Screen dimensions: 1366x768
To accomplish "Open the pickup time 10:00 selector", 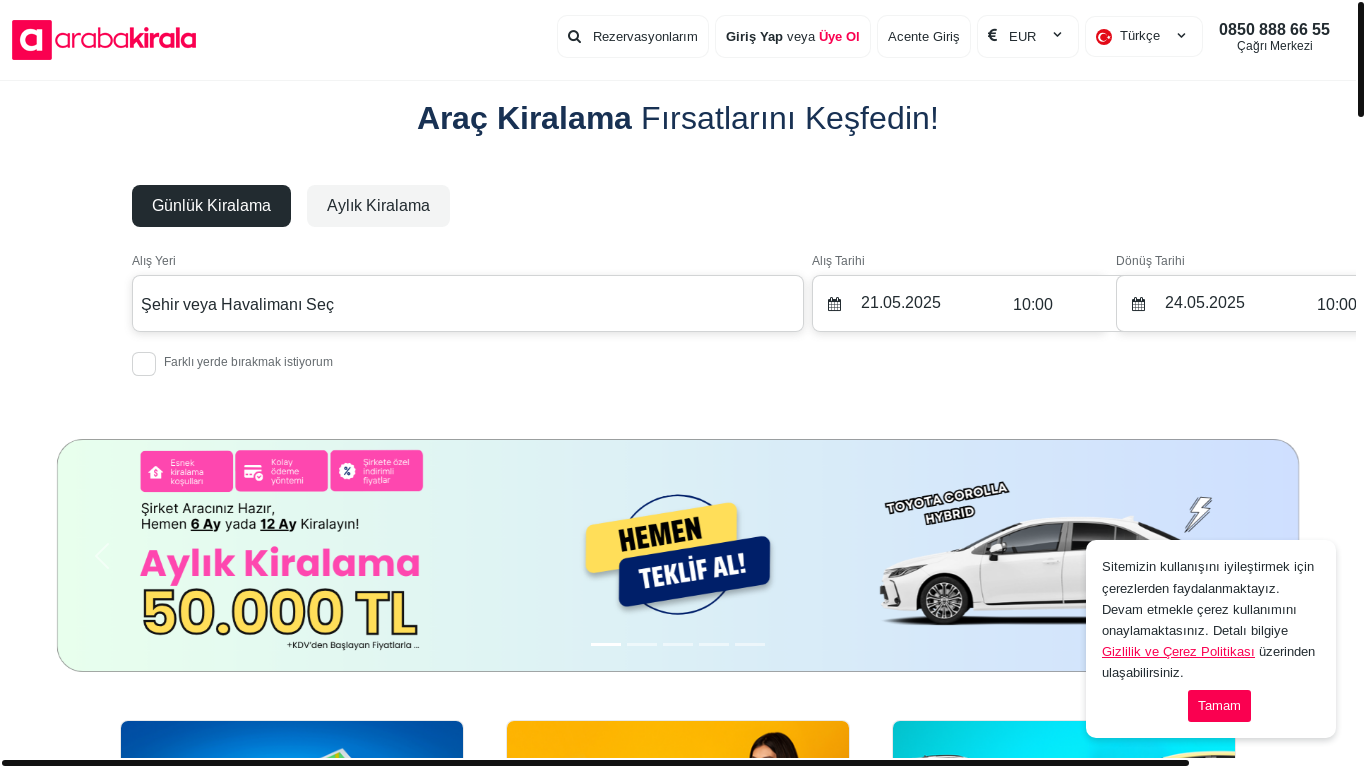I will 1032,305.
